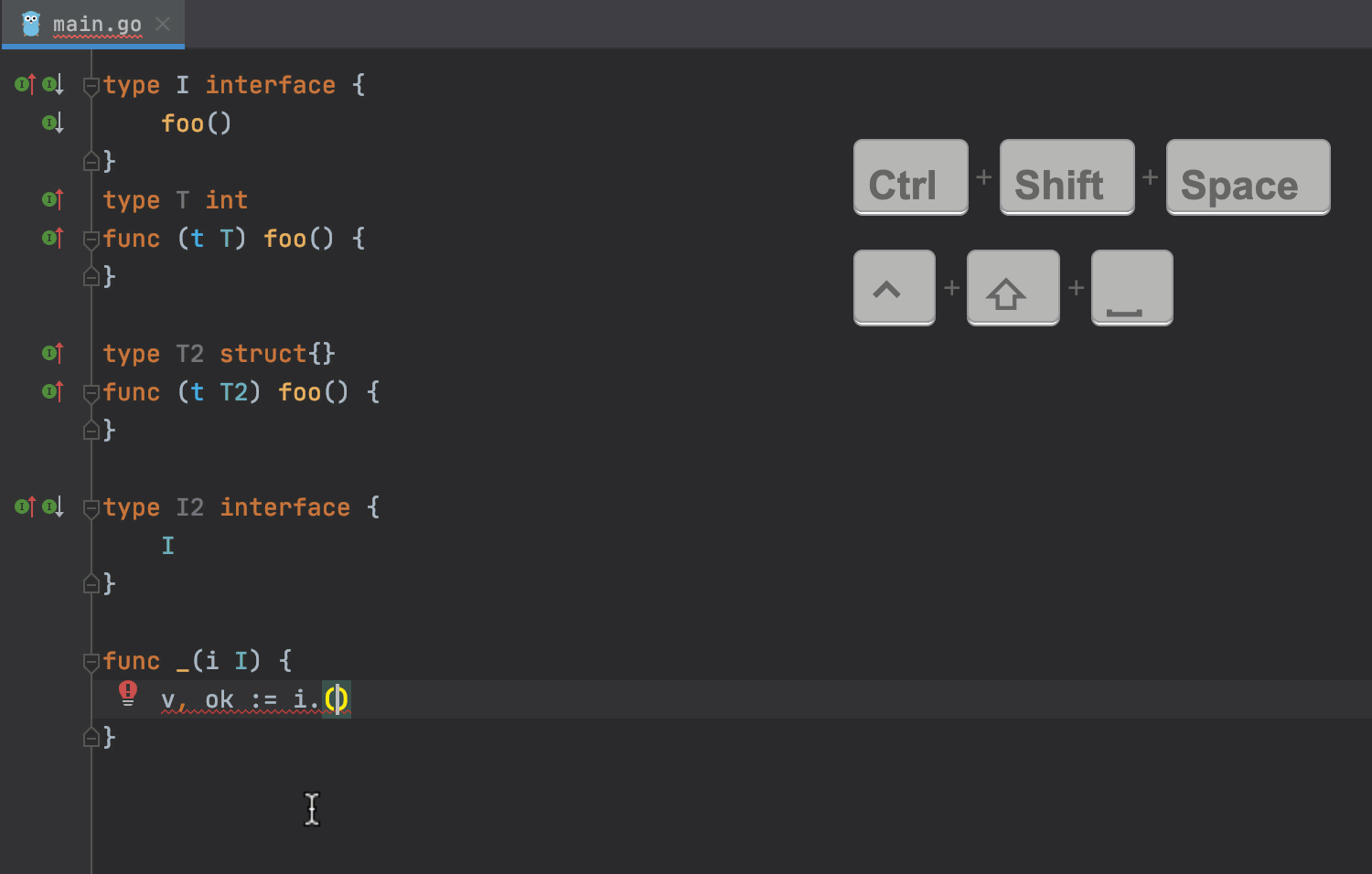This screenshot has width=1372, height=874.
Task: Click implements gutter icon on 'type T int' line
Action: tap(53, 200)
